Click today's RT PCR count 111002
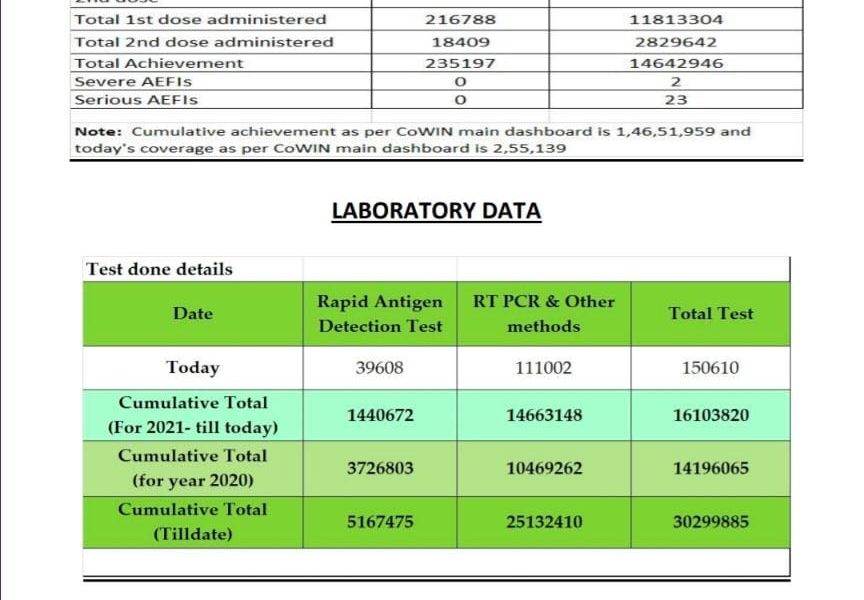The height and width of the screenshot is (600, 864). pos(544,367)
